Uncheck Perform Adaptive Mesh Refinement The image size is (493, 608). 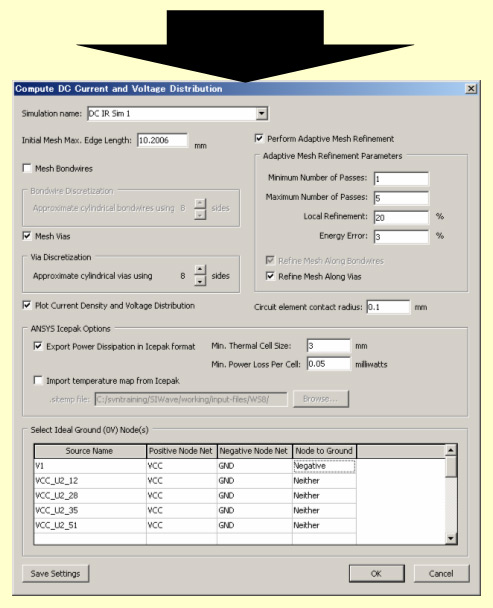259,138
